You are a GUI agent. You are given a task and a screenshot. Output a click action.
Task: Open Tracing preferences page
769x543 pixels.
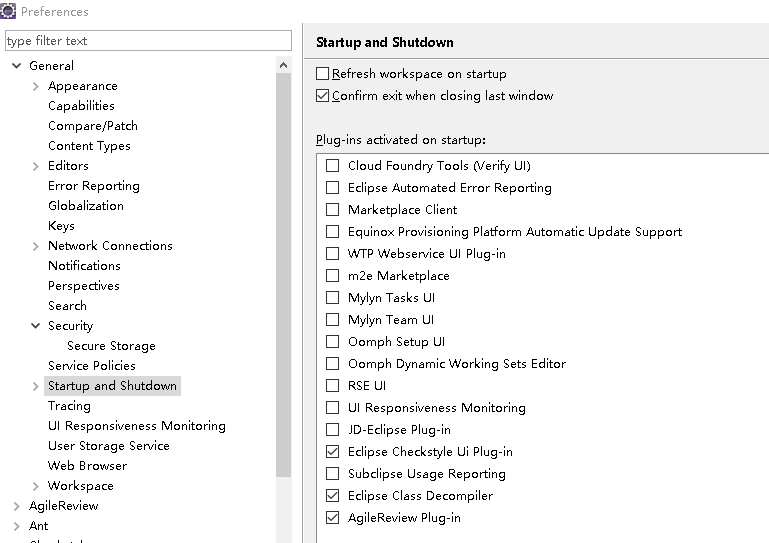[x=69, y=406]
